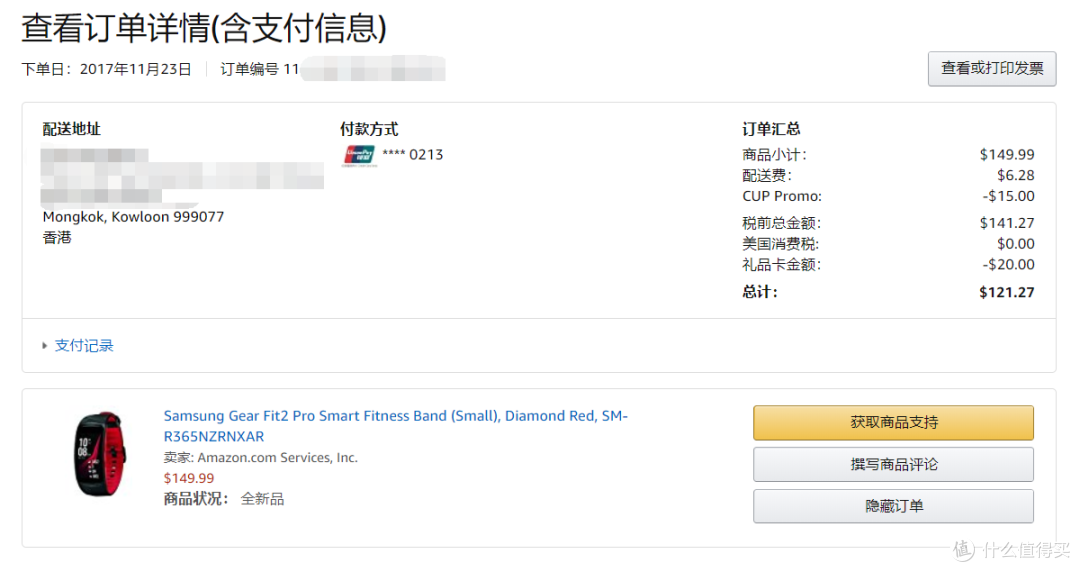
Task: Click the blurred order number
Action: pos(373,70)
